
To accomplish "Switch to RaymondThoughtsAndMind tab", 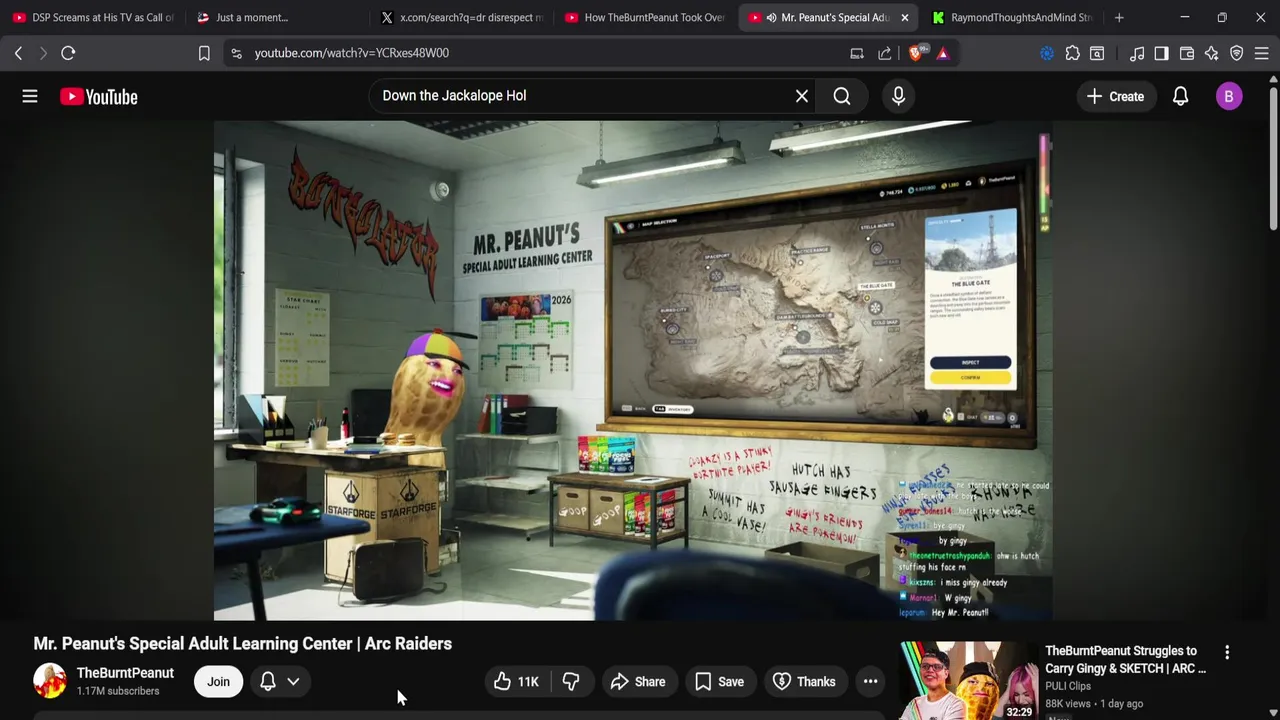I will [x=1012, y=17].
